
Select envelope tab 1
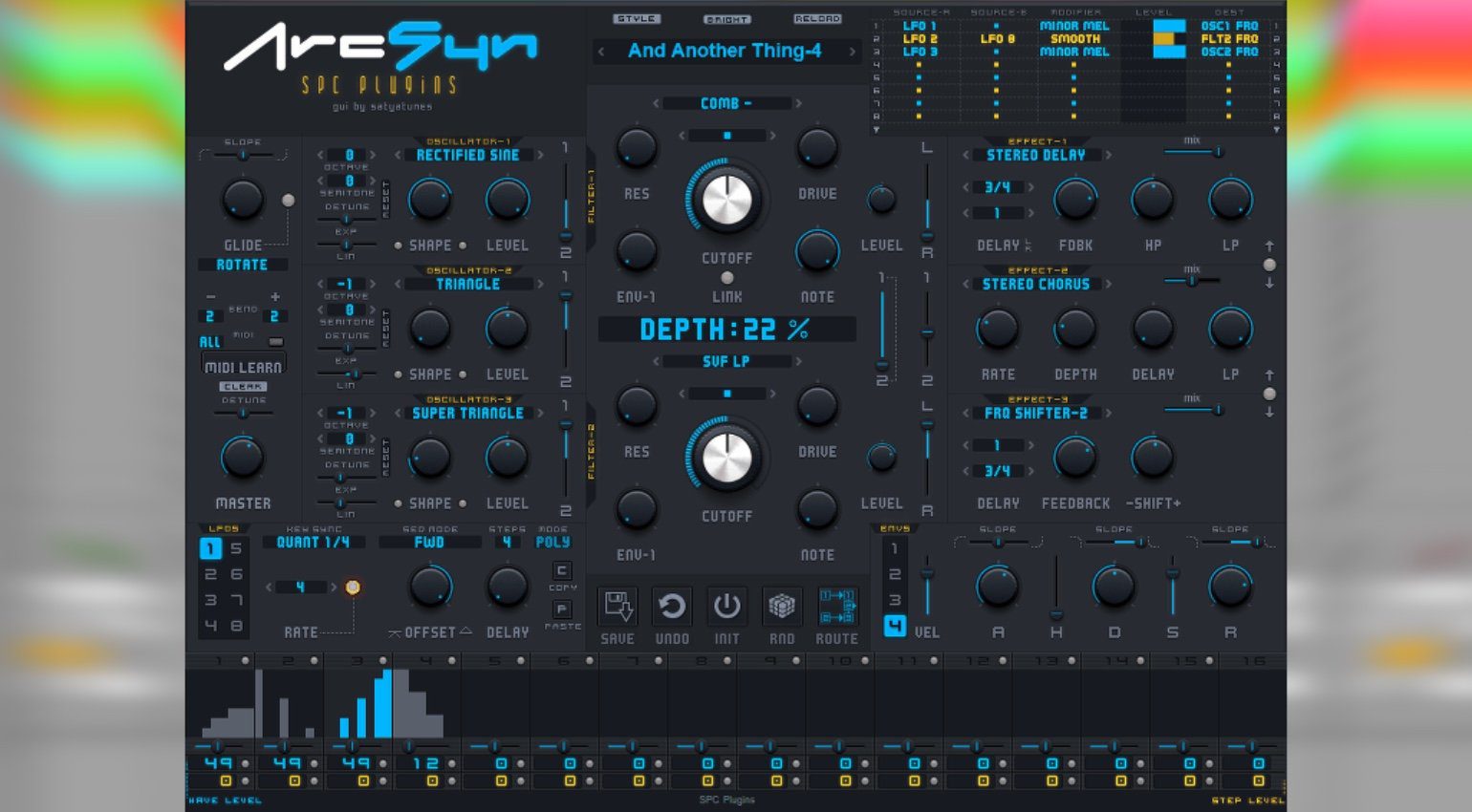[895, 548]
